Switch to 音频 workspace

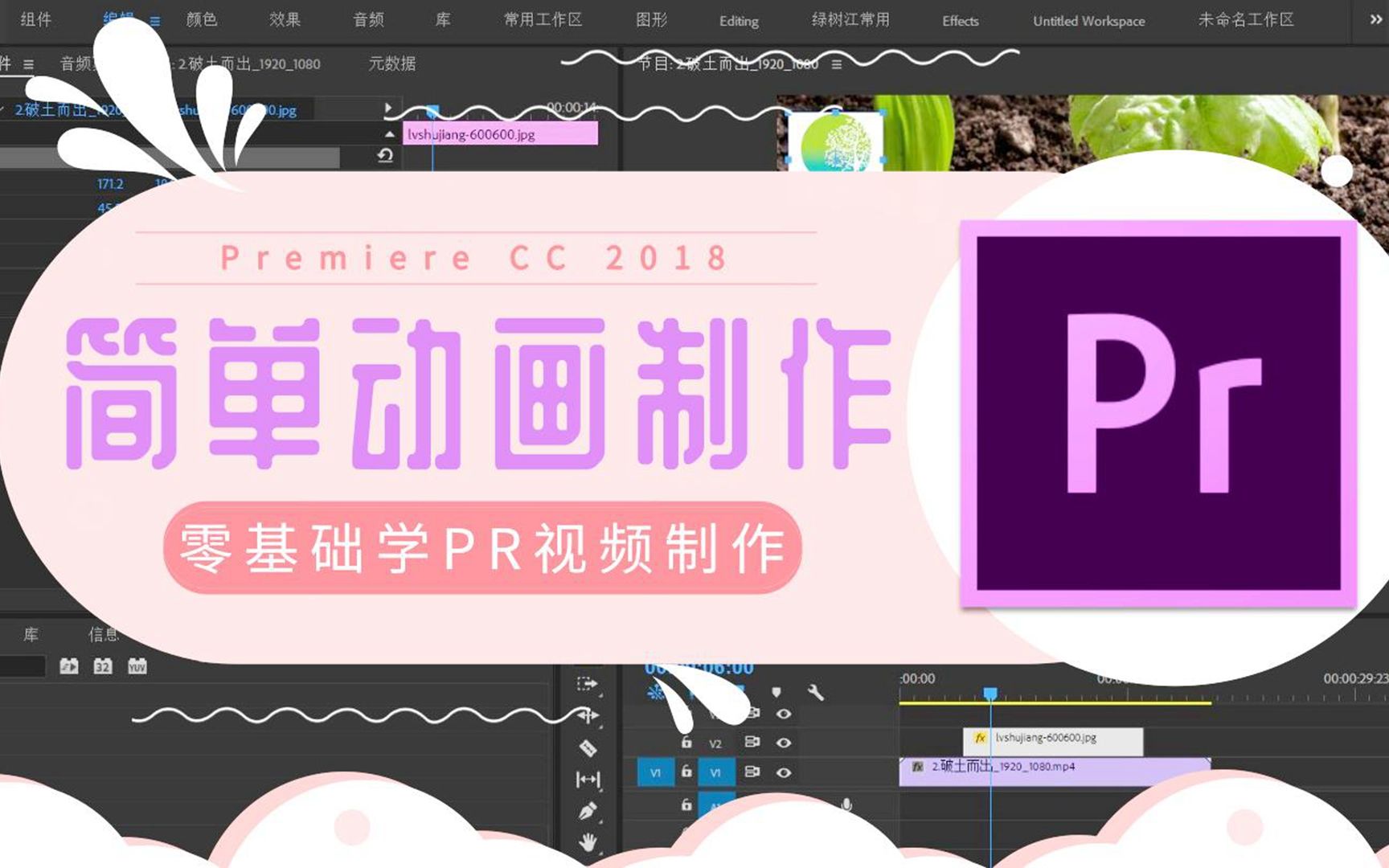pyautogui.click(x=369, y=20)
